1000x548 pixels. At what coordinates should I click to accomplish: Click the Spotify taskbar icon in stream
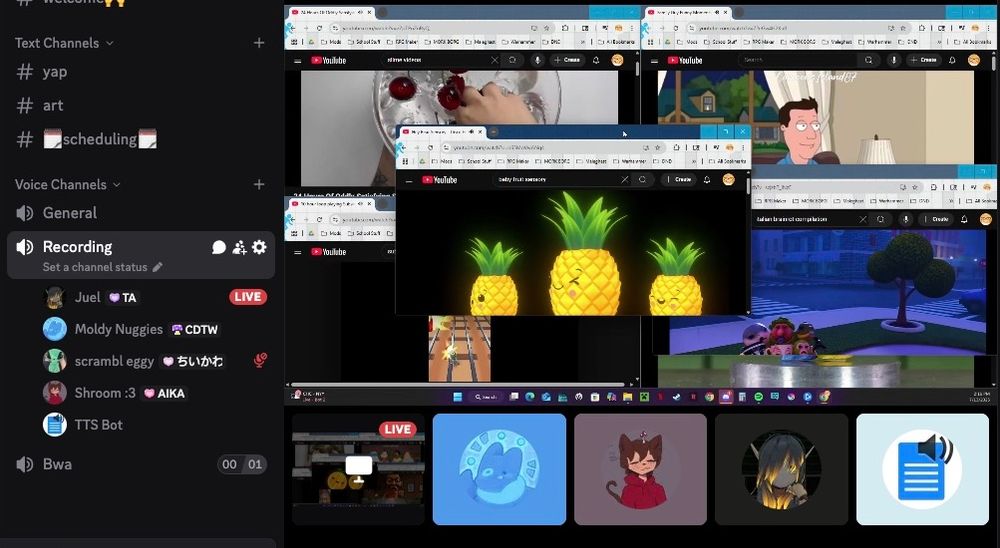point(758,397)
